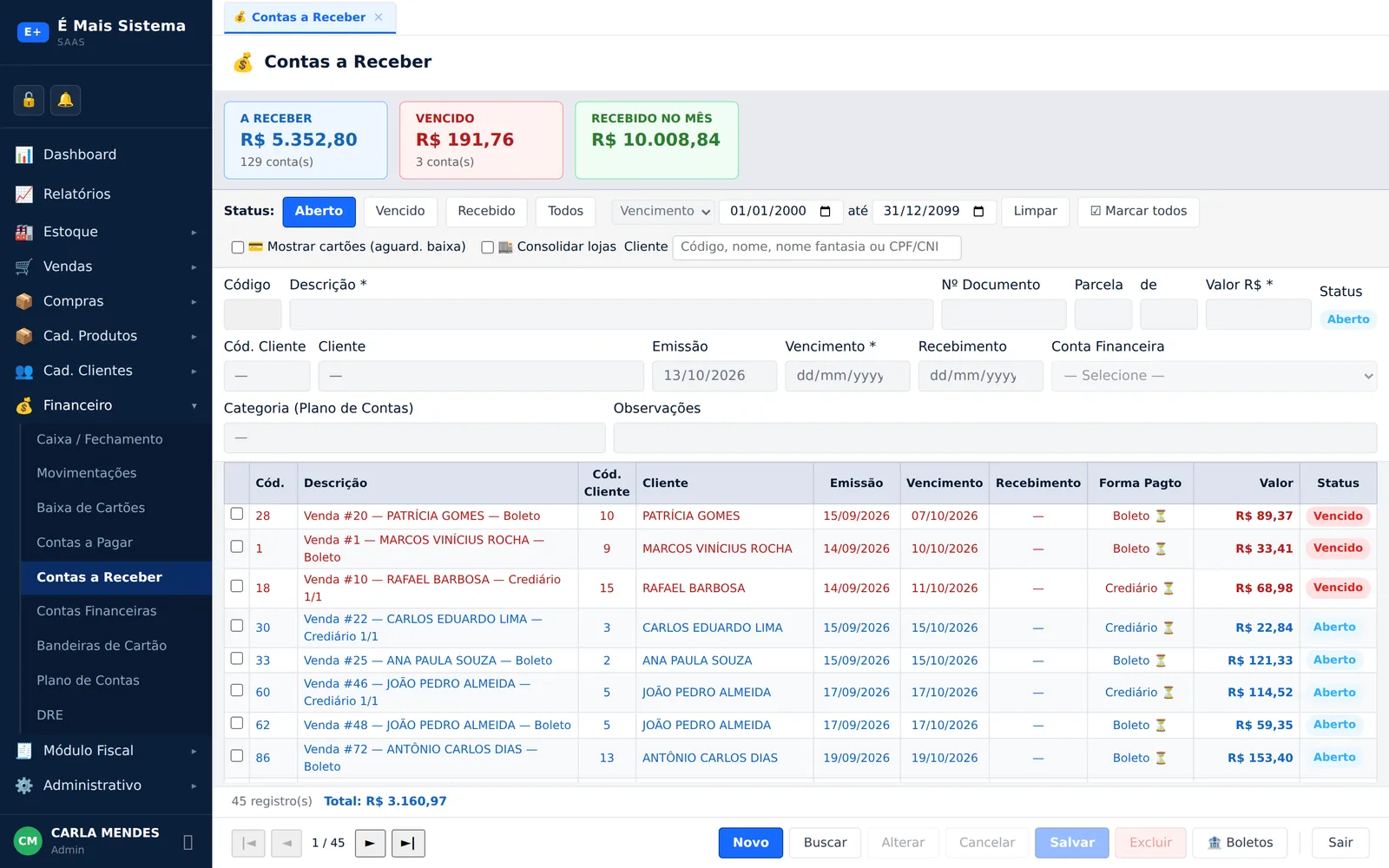1389x868 pixels.
Task: Click the Novo button
Action: tap(751, 843)
